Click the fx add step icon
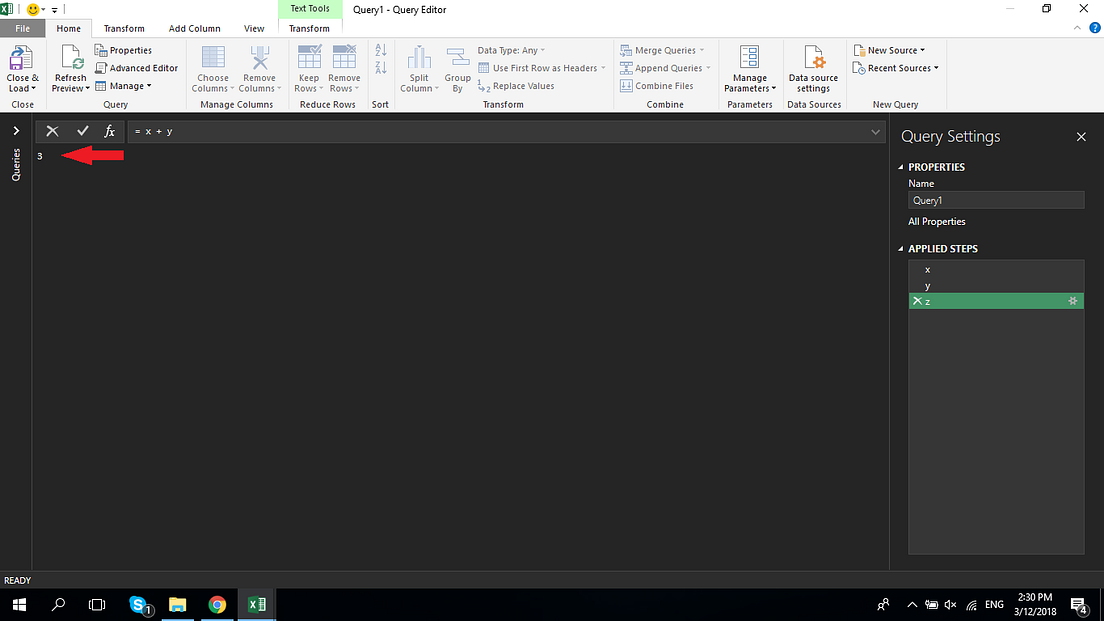This screenshot has height=621, width=1104. coord(109,130)
